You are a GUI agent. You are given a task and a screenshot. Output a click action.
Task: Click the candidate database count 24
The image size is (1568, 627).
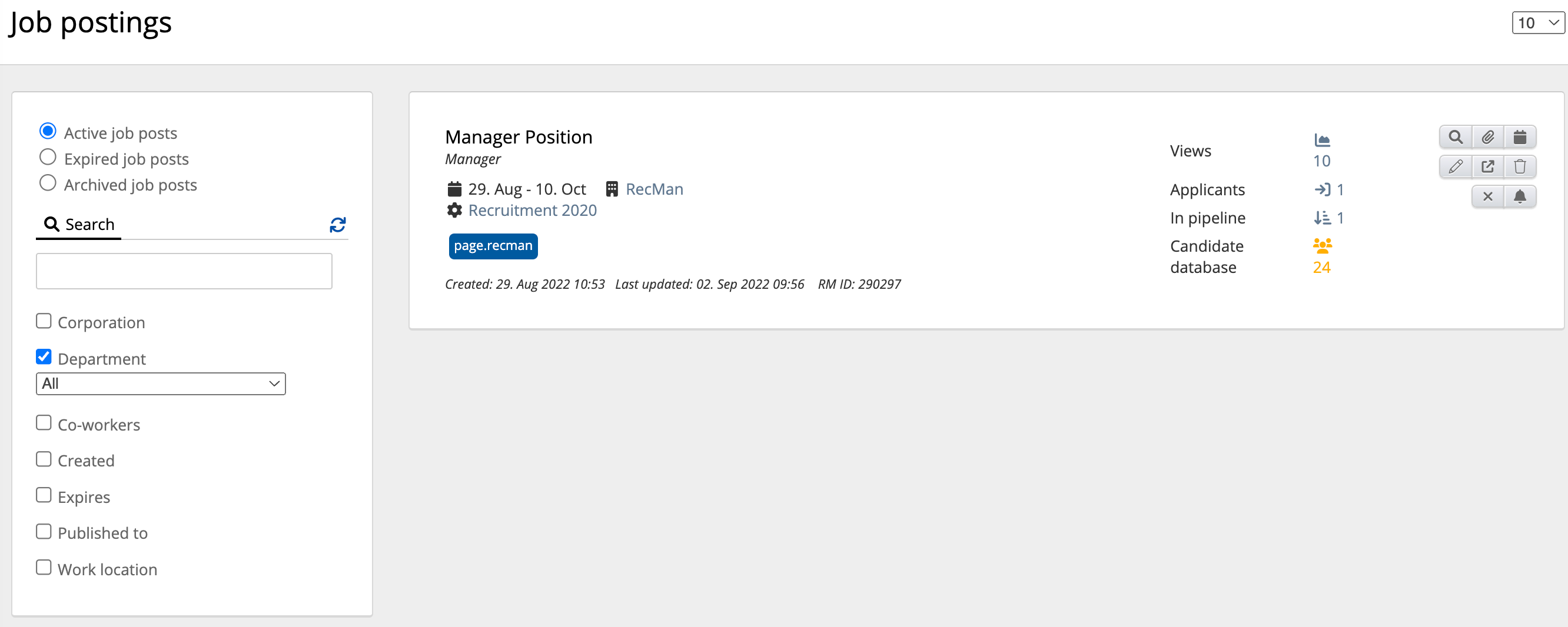[x=1321, y=268]
